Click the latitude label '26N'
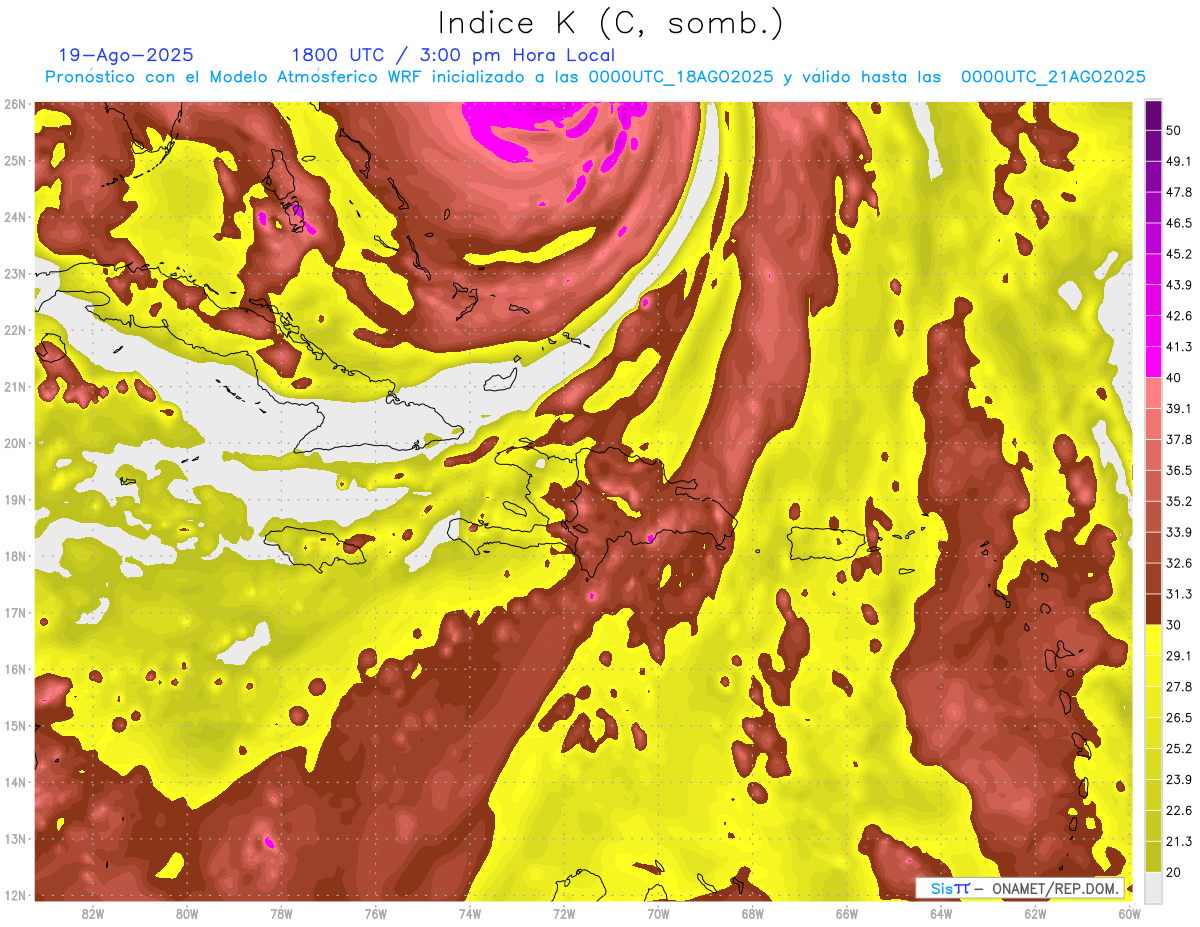Screen dimensions: 1200x927 14,104
